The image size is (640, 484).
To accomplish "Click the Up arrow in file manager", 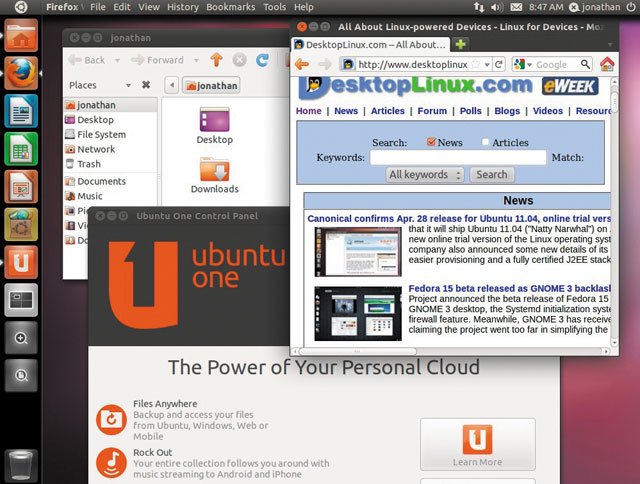I will (x=216, y=60).
